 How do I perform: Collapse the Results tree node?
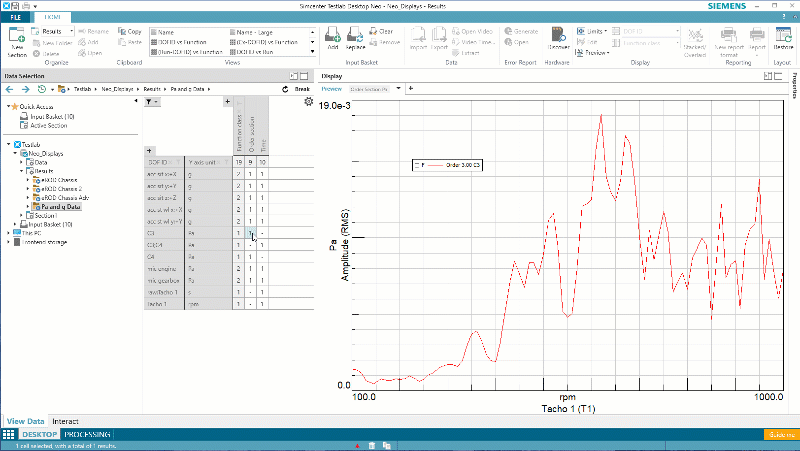point(24,171)
